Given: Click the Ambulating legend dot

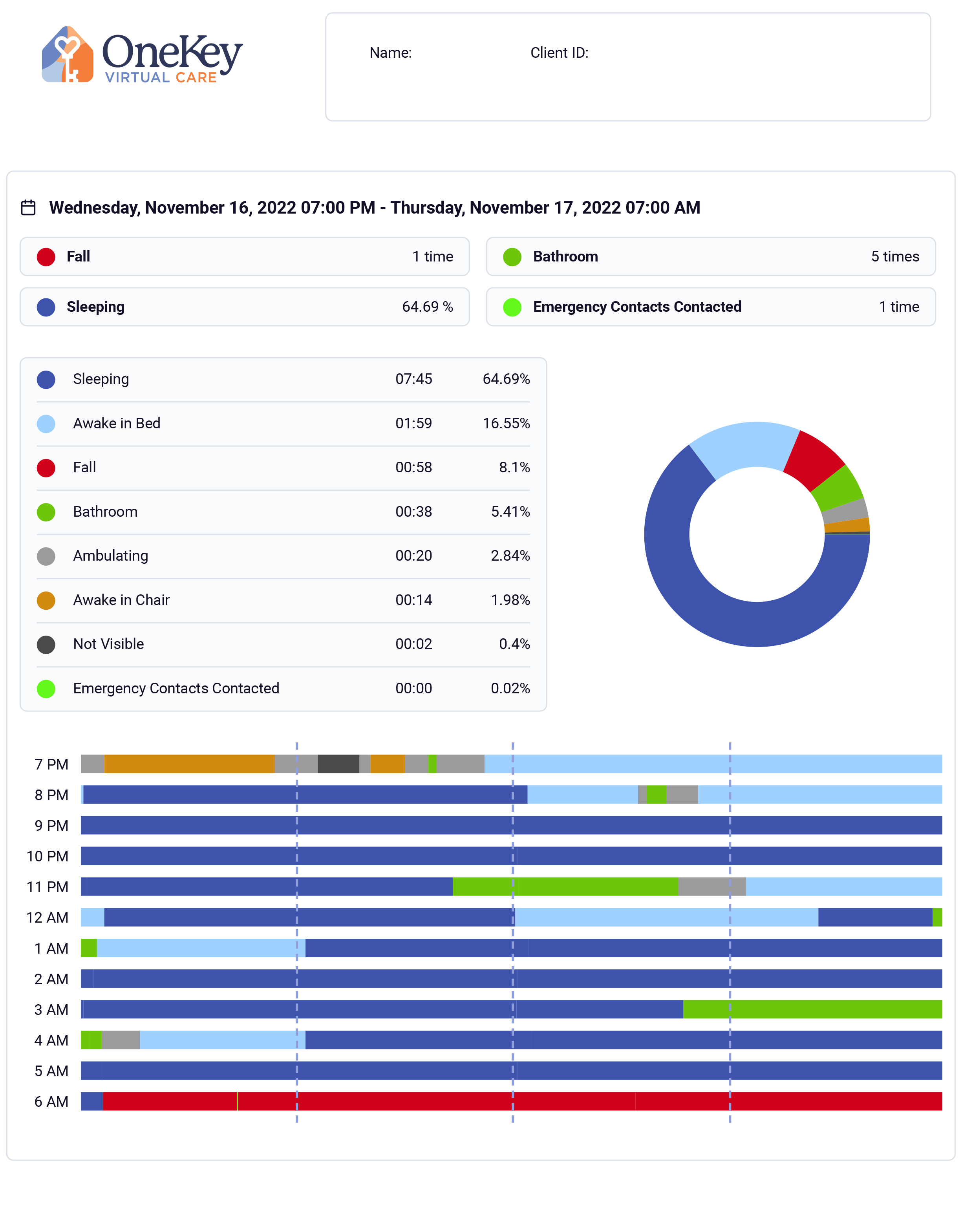Looking at the screenshot, I should pos(46,556).
